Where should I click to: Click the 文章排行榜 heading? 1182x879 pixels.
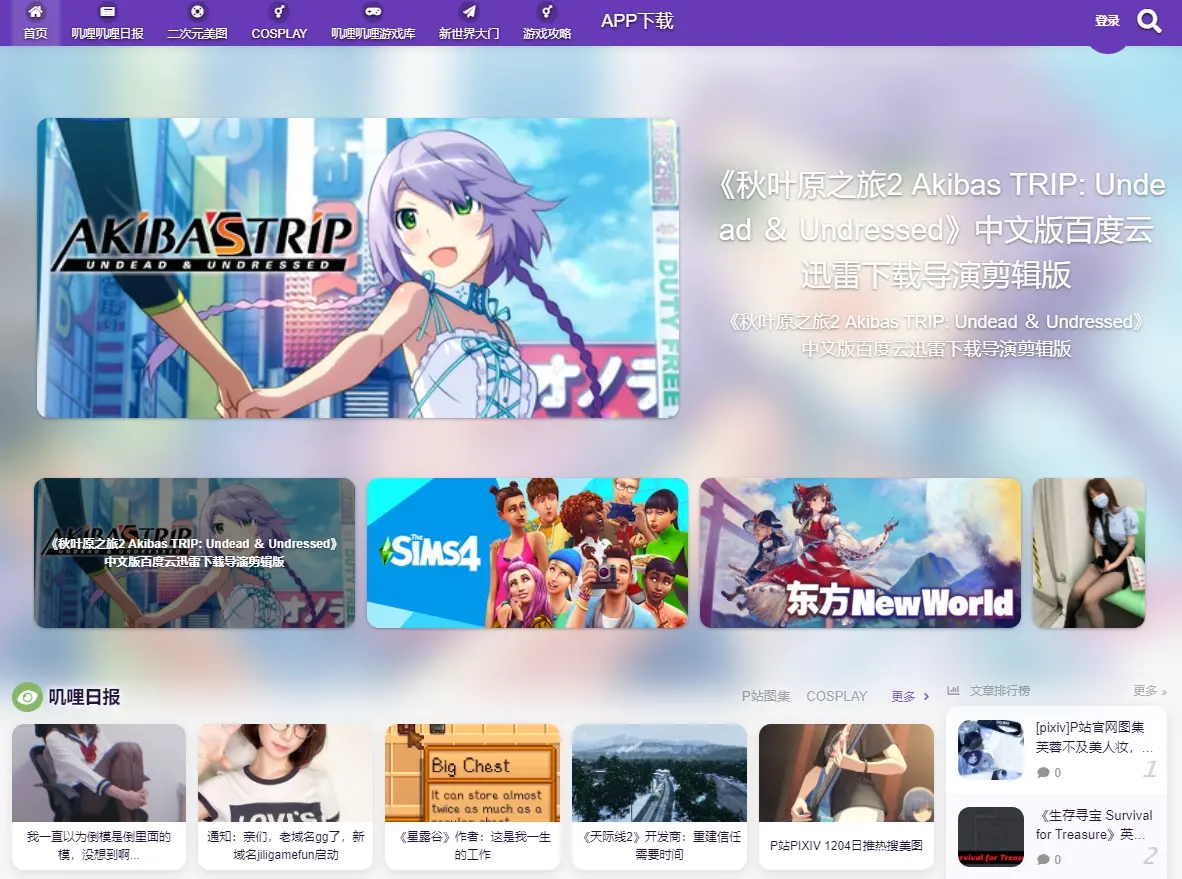coord(1000,691)
